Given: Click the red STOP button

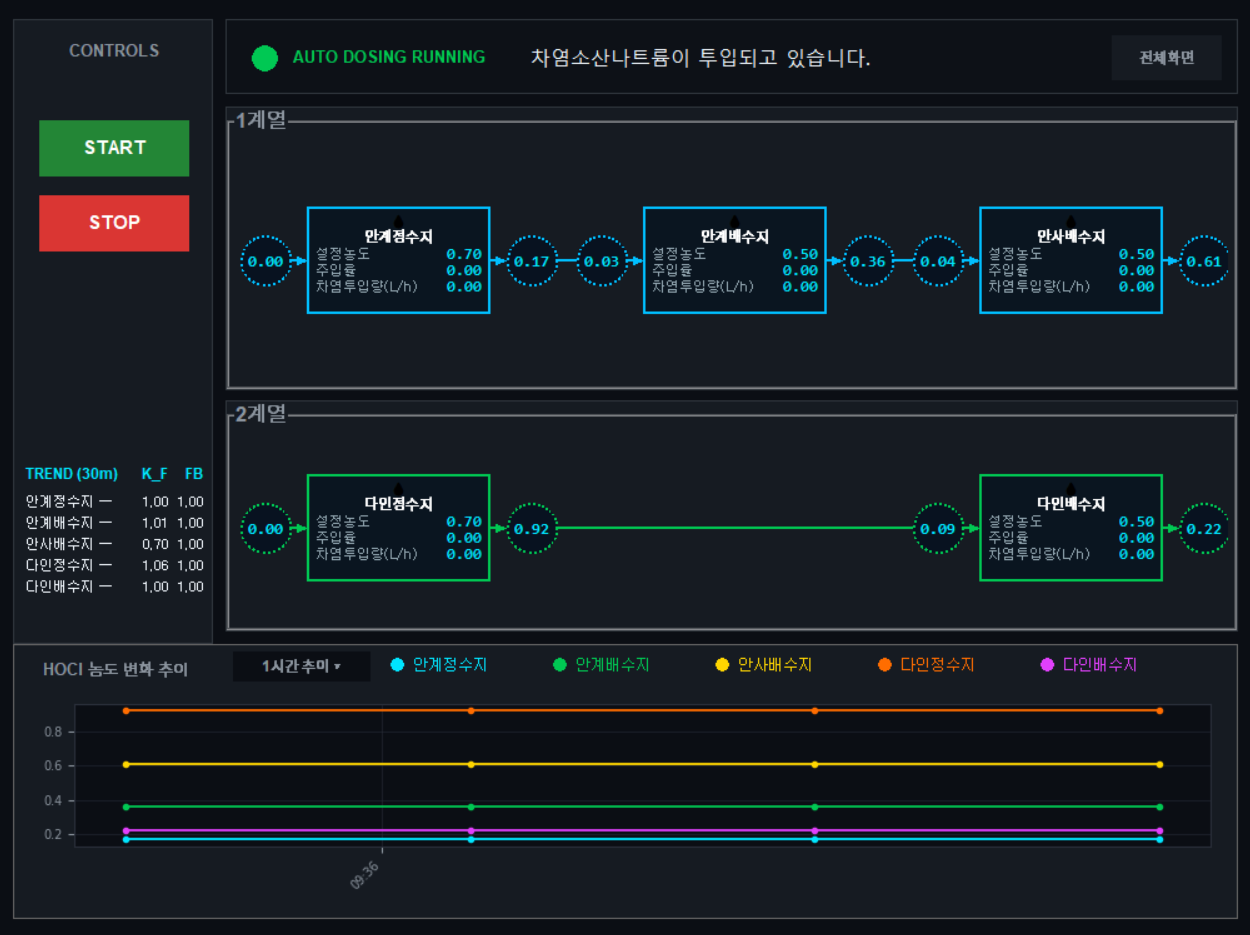Looking at the screenshot, I should (114, 223).
